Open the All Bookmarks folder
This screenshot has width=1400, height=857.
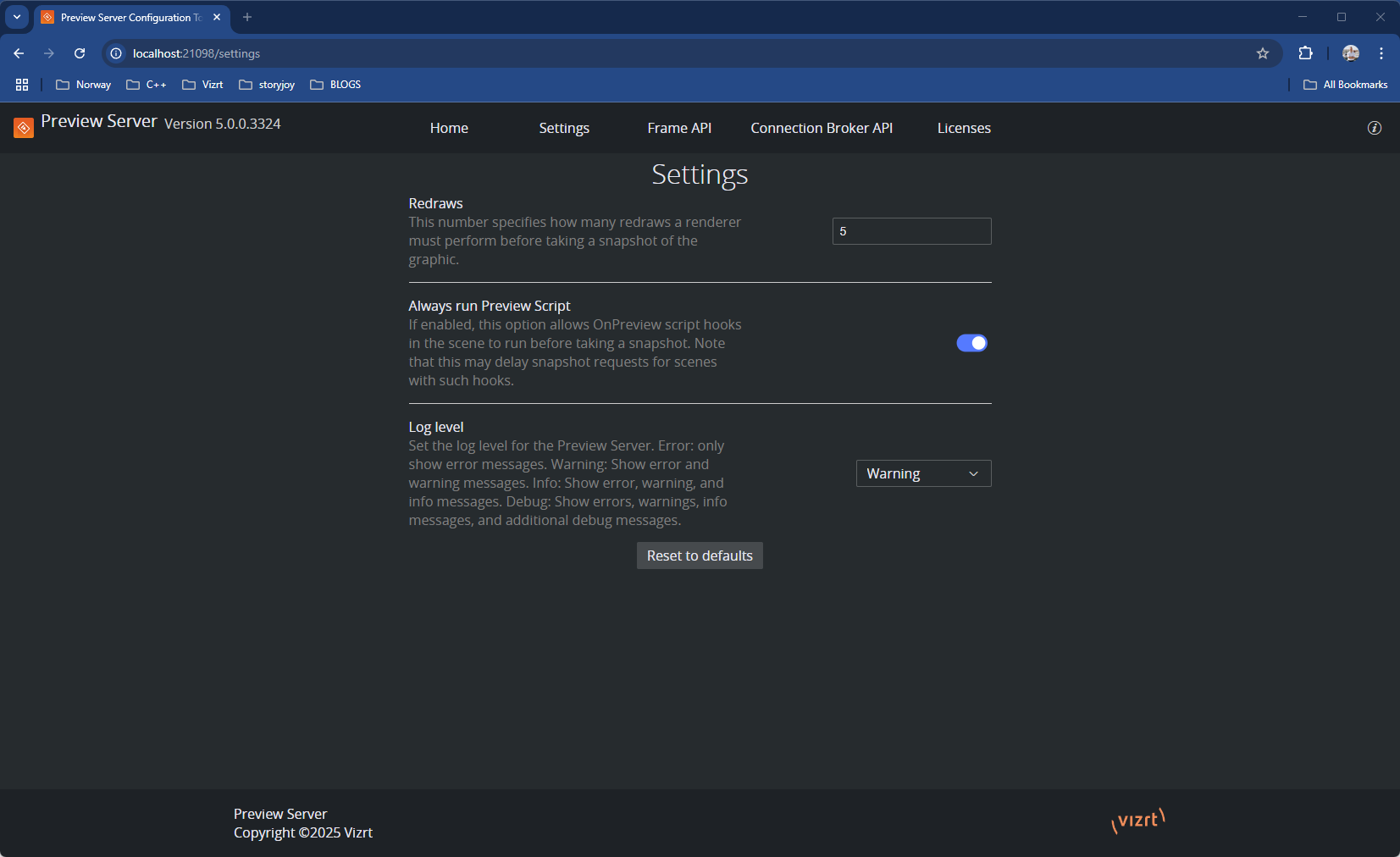click(1345, 85)
